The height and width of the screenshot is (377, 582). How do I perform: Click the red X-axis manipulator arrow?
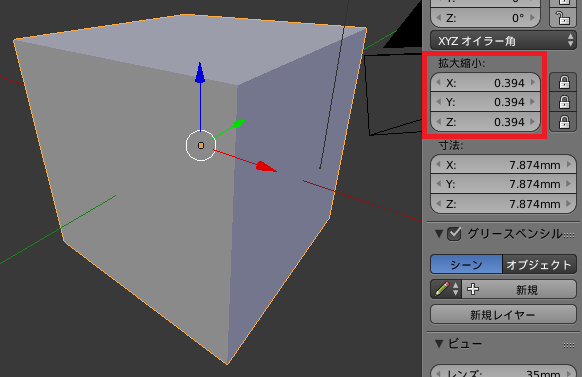click(x=266, y=167)
